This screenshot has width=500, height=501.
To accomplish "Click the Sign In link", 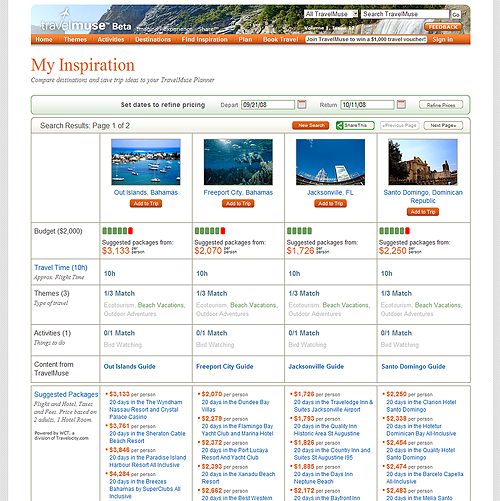I will point(443,39).
